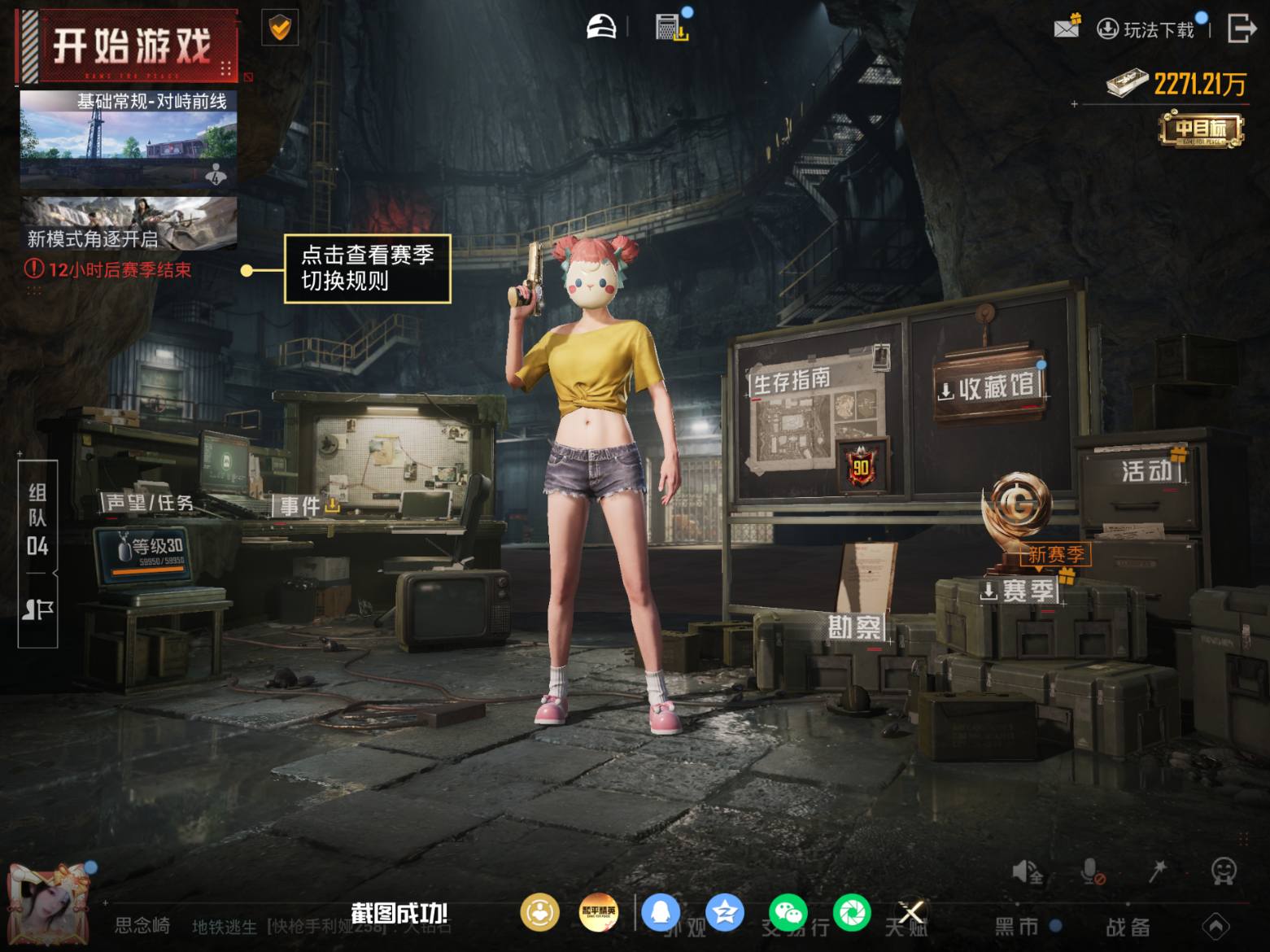This screenshot has height=952, width=1270.
Task: Share to the 和平精英 community icon
Action: [x=599, y=913]
